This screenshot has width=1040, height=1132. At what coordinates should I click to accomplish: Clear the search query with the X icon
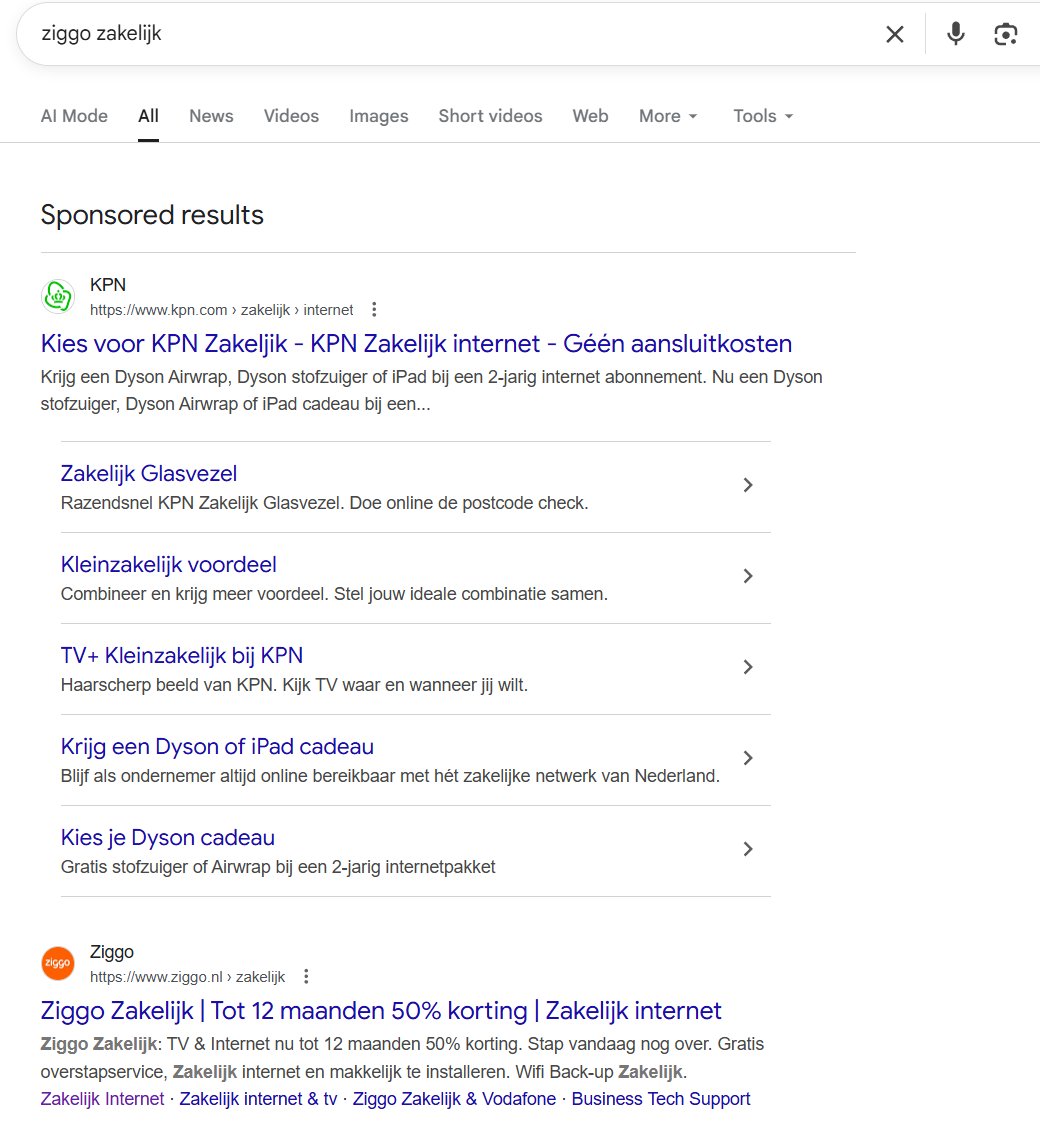coord(894,34)
